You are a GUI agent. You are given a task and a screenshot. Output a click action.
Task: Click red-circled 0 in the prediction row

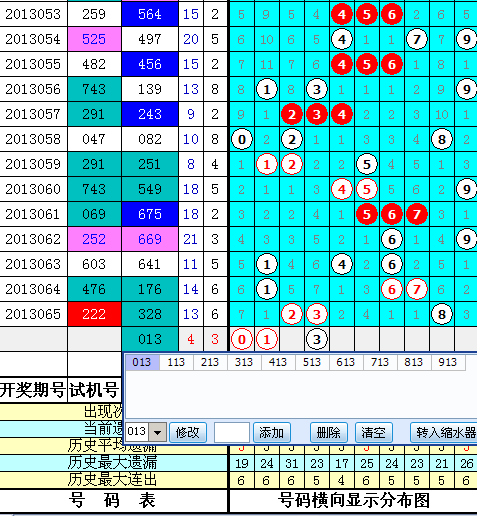[x=242, y=339]
